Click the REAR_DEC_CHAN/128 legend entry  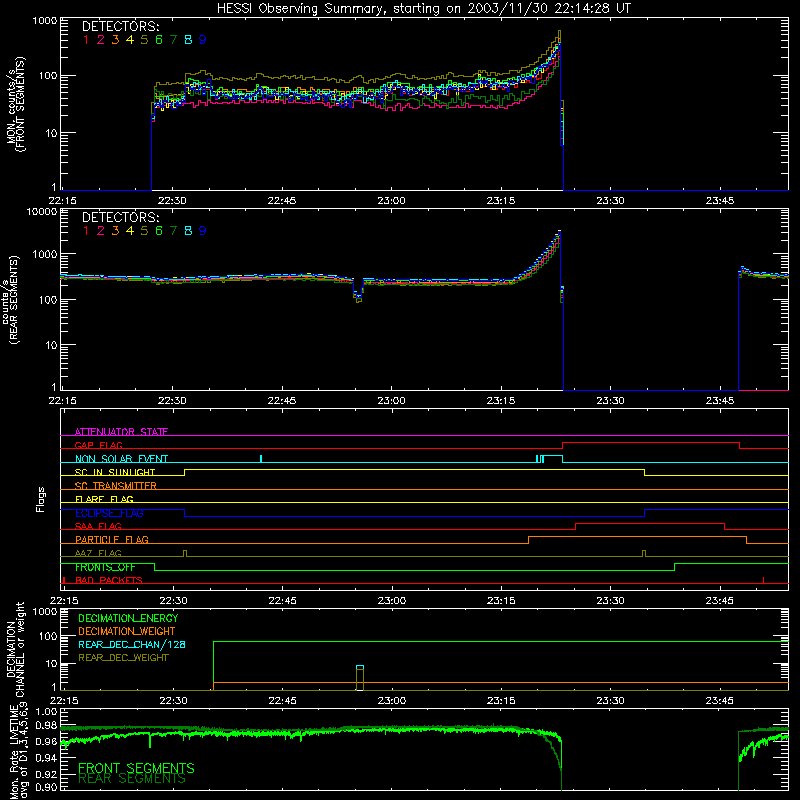(x=132, y=644)
